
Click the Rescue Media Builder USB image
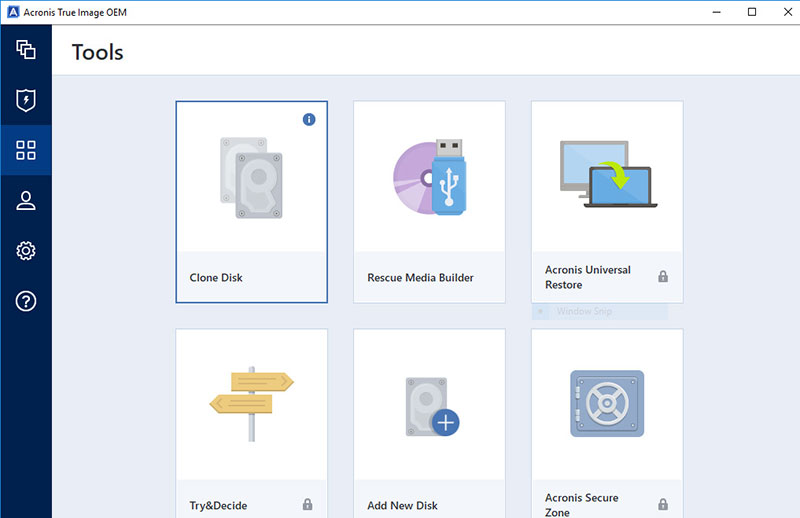point(430,177)
